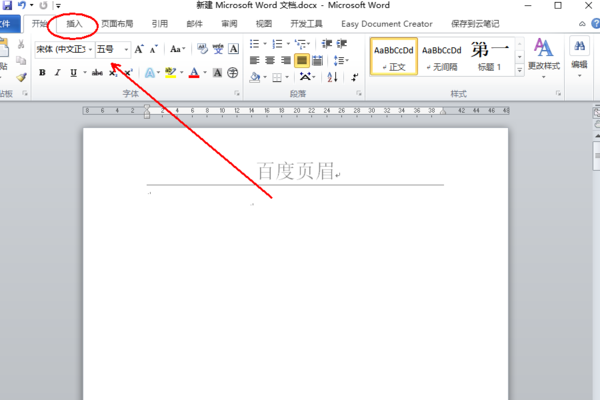This screenshot has width=600, height=400.
Task: Open line spacing dropdown
Action: pos(341,60)
